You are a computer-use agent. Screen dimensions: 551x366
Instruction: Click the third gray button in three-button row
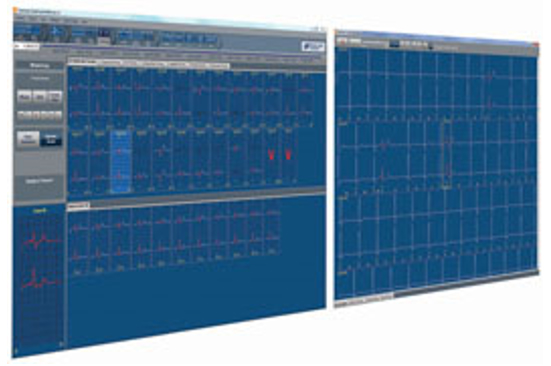(55, 97)
